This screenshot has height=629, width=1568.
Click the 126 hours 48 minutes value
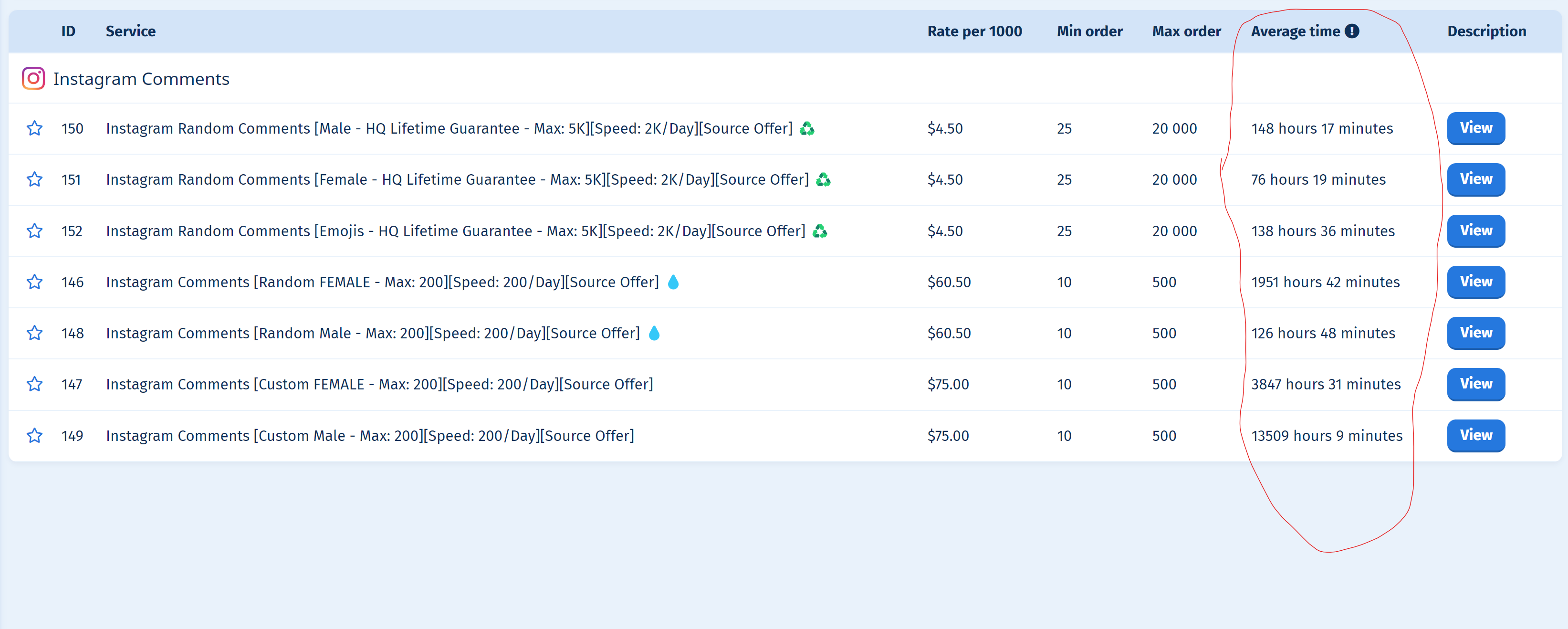click(x=1323, y=333)
